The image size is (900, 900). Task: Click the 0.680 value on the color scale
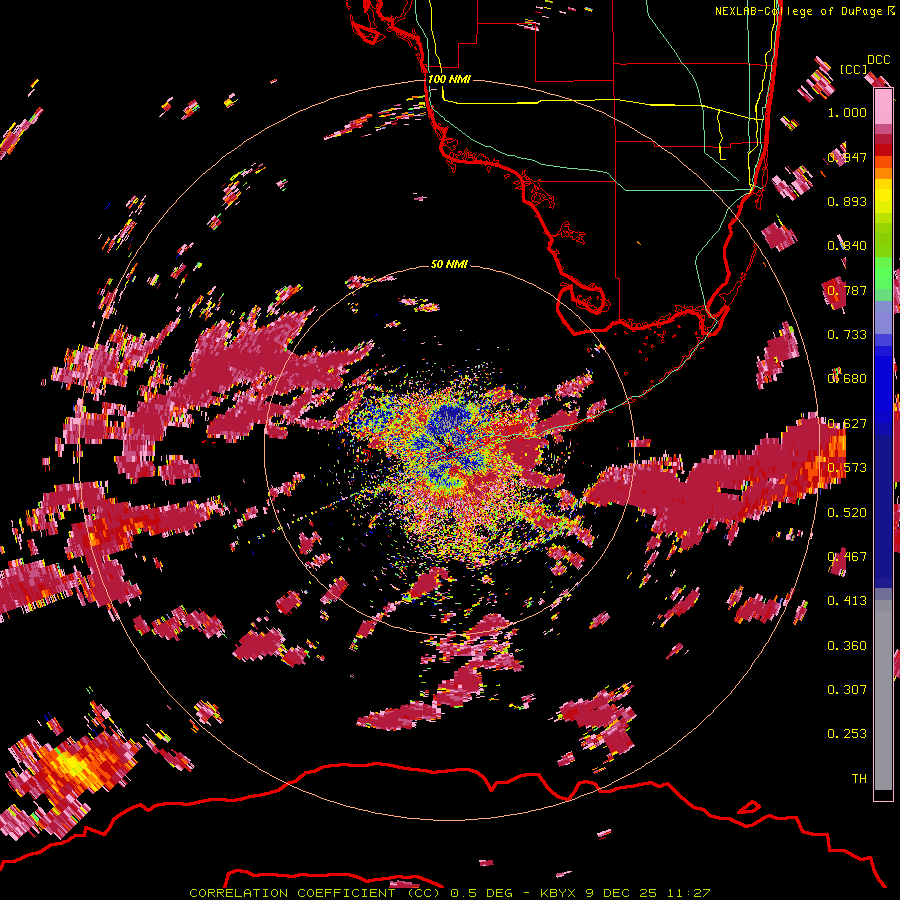click(x=847, y=379)
